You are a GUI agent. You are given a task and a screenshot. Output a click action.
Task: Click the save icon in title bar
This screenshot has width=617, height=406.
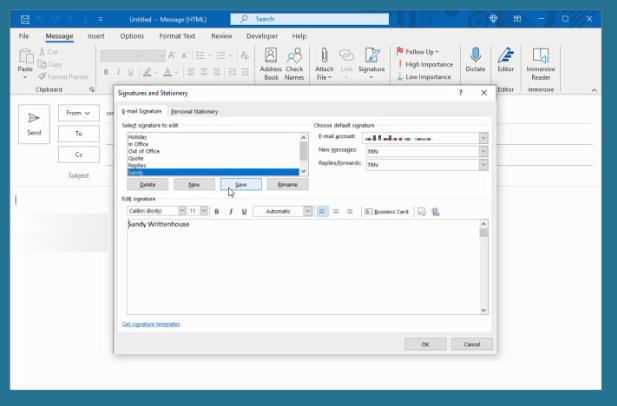[x=25, y=19]
